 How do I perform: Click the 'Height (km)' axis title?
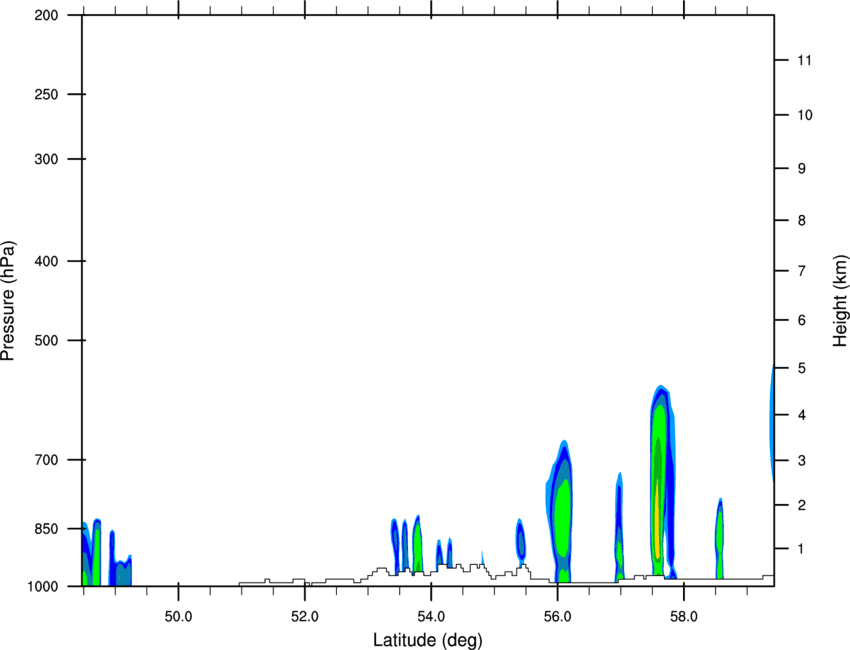click(x=840, y=300)
